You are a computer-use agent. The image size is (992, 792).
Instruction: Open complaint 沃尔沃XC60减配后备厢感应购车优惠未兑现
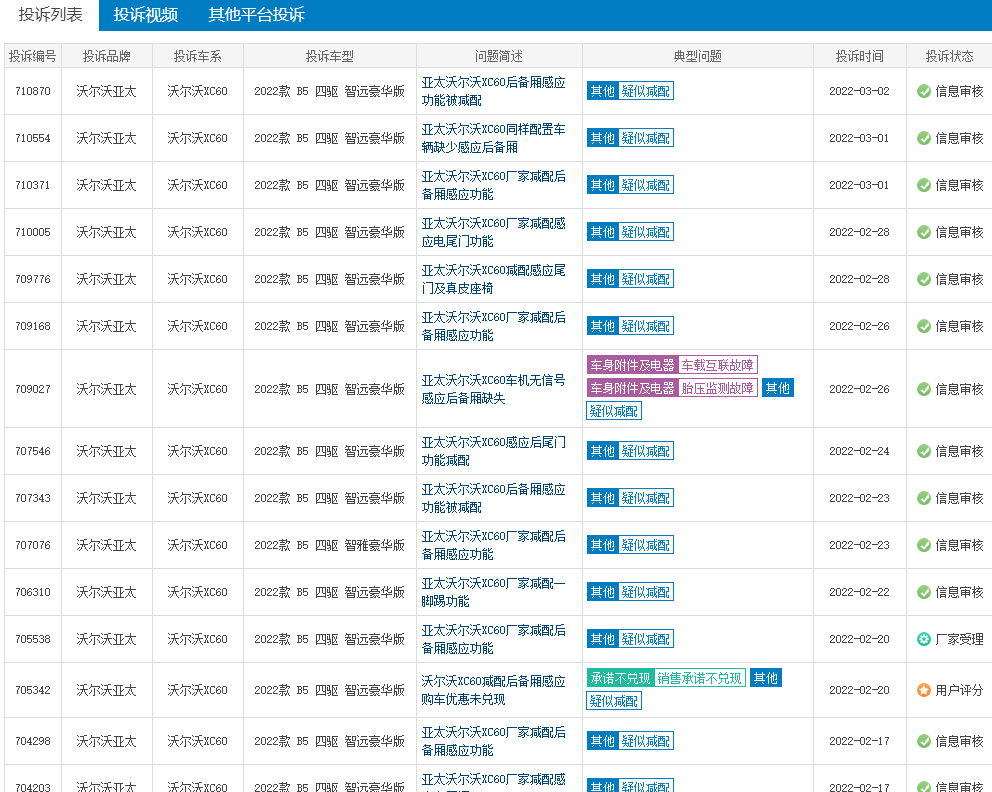(493, 690)
